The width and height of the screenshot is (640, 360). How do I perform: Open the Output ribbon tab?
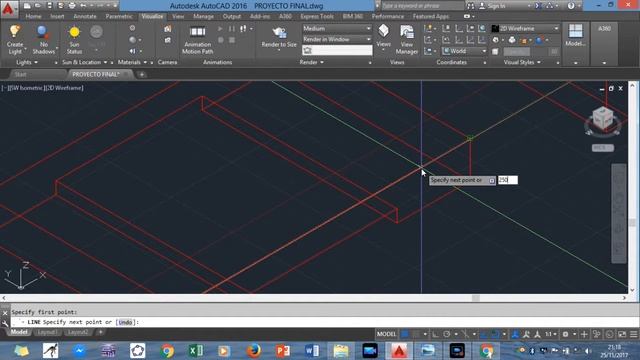pos(231,16)
